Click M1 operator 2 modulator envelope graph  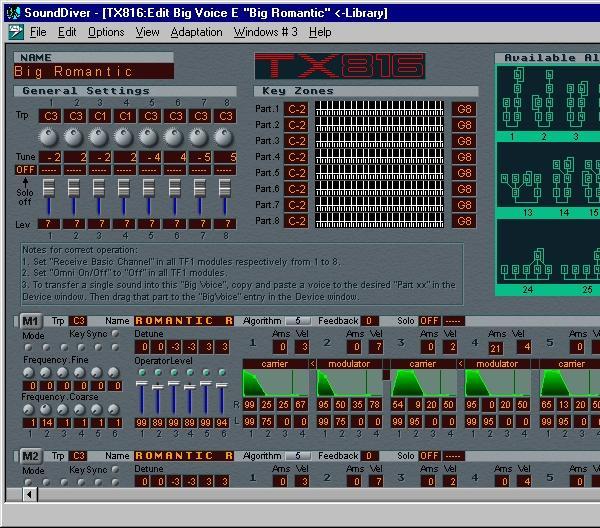349,383
